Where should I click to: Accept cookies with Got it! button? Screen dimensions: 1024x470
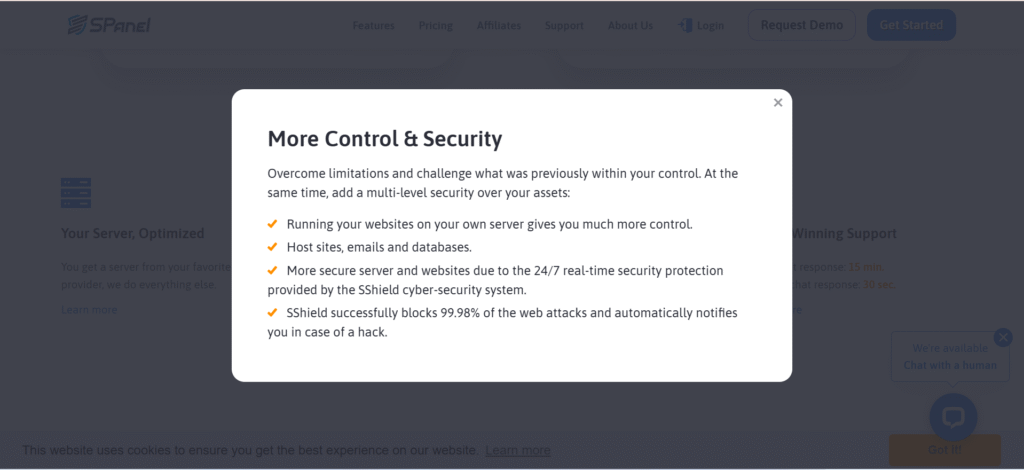pos(944,451)
